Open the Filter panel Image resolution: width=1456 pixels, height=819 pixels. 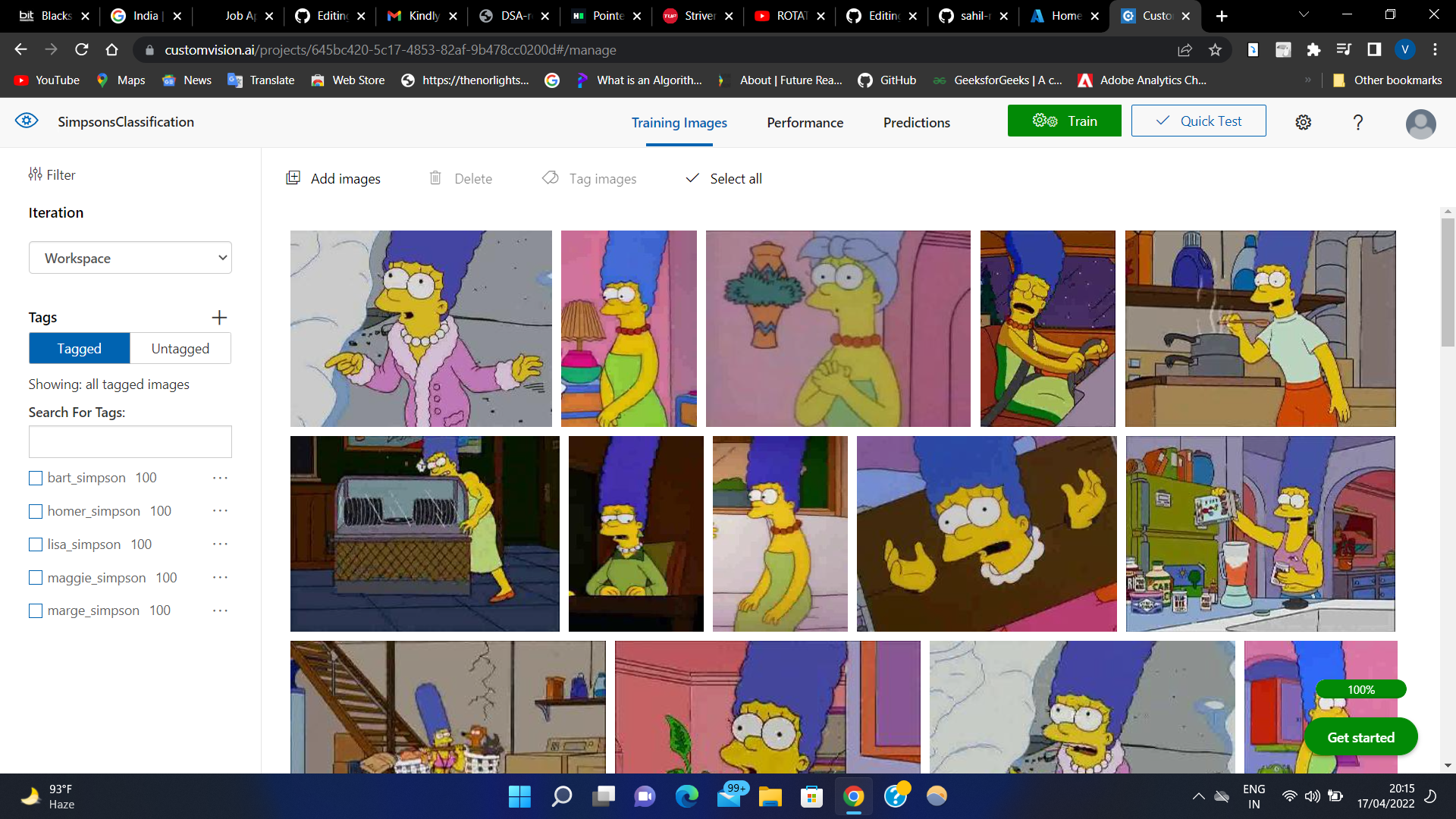click(51, 174)
